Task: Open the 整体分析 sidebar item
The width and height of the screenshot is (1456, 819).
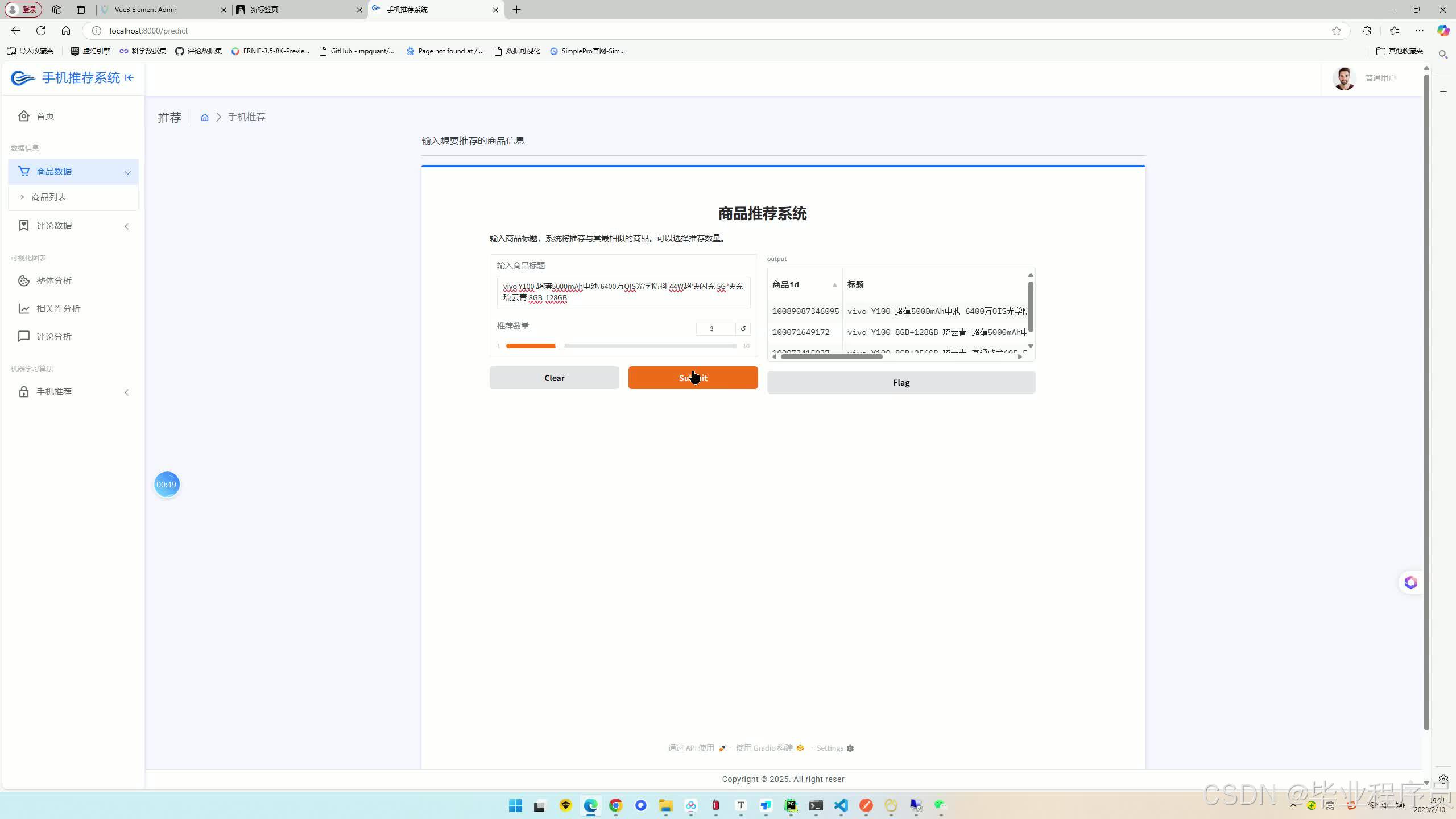Action: click(x=73, y=281)
